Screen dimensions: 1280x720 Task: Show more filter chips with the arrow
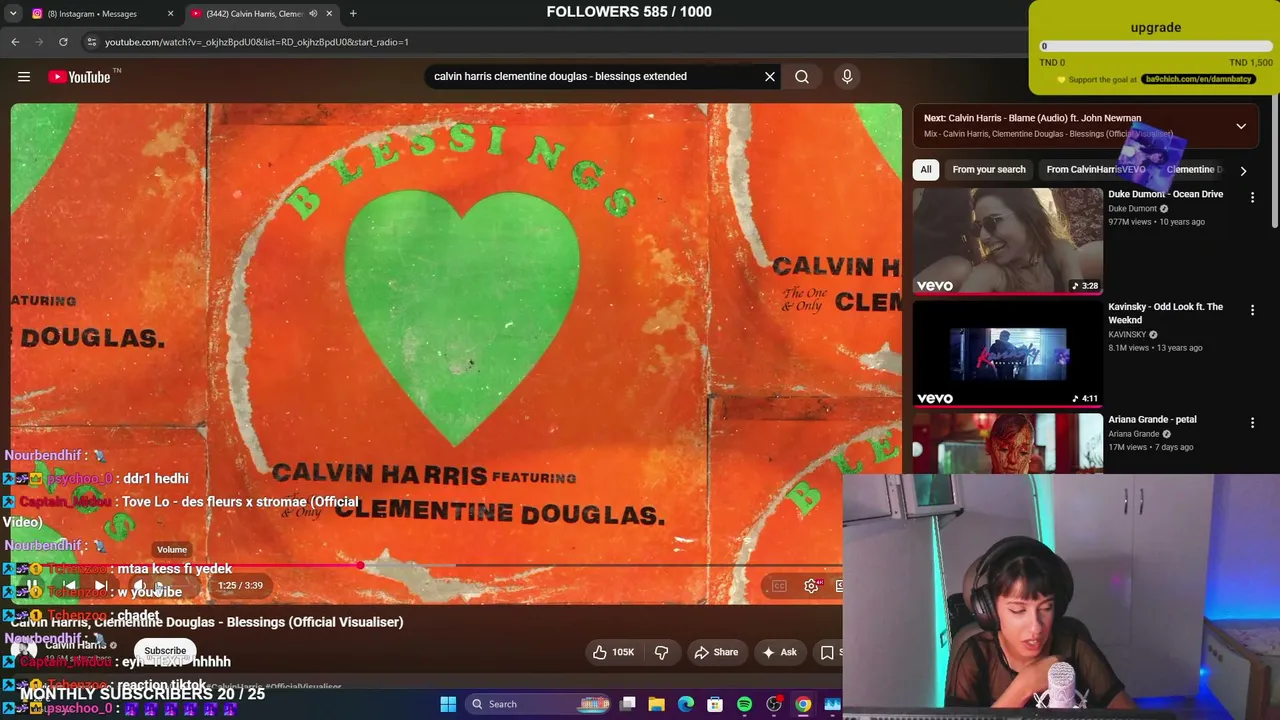(x=1243, y=170)
